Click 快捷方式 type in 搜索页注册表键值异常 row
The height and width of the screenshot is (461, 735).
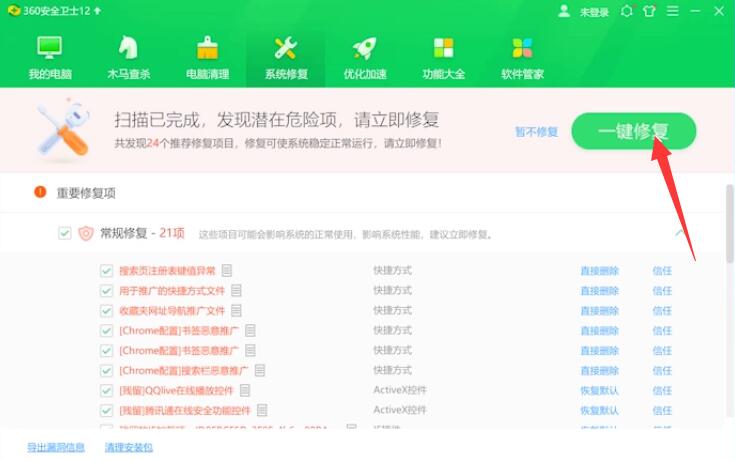click(x=392, y=271)
